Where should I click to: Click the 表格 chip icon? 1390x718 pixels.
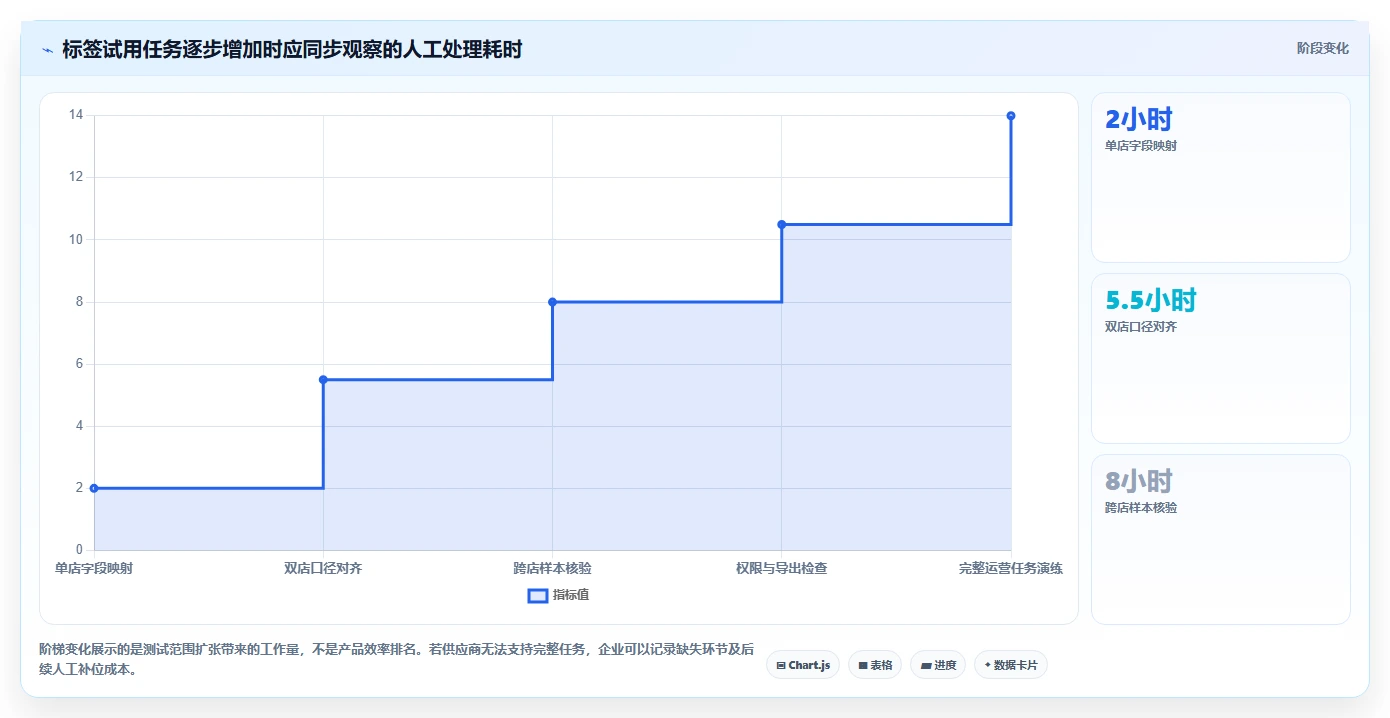(x=863, y=665)
